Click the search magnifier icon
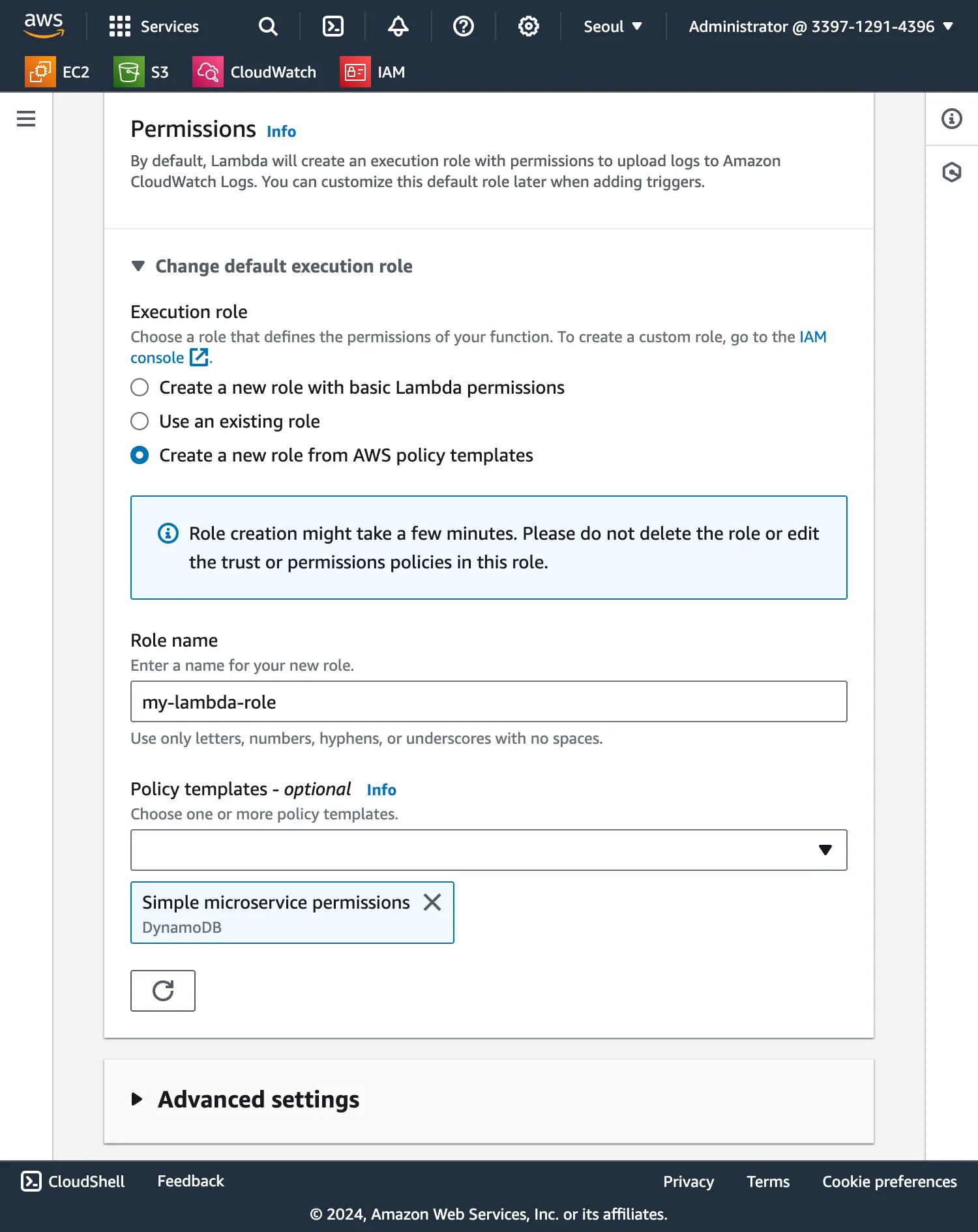Screen dimensions: 978x1232 tap(268, 26)
